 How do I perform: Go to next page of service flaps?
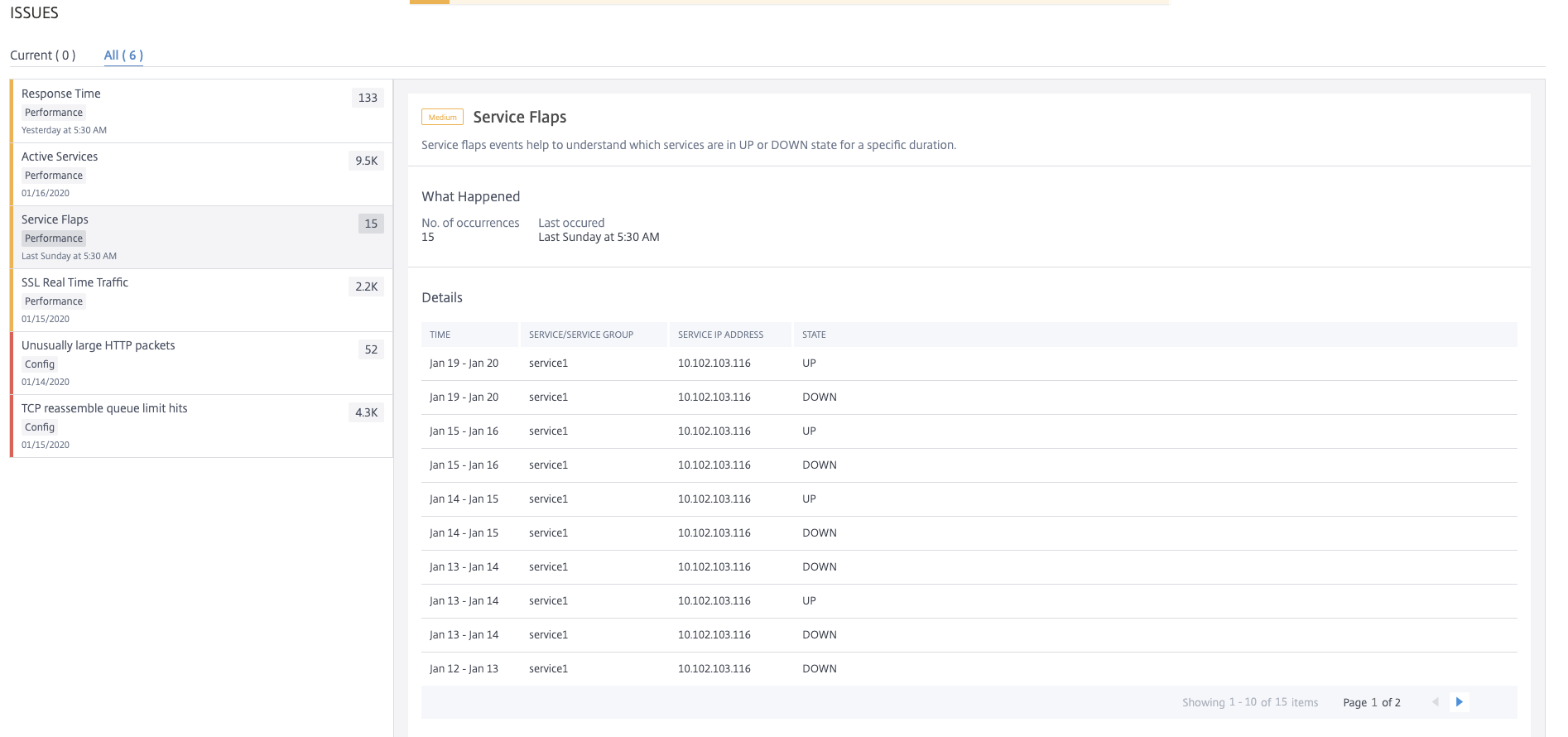[1459, 702]
